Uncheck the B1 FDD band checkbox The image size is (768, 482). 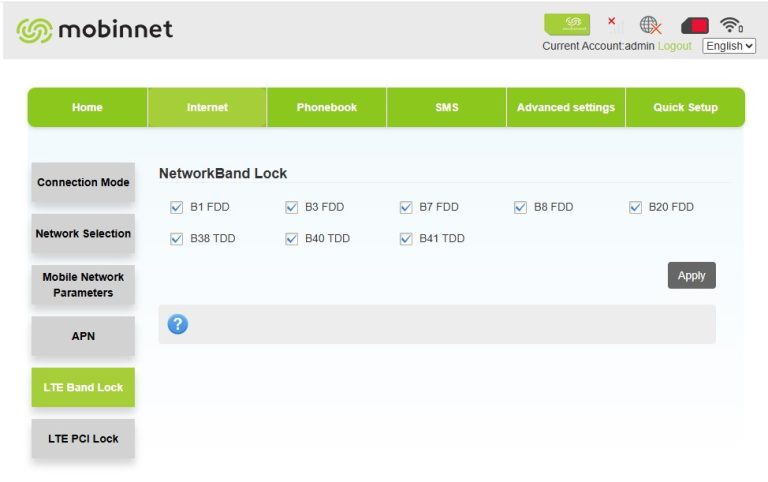[177, 208]
